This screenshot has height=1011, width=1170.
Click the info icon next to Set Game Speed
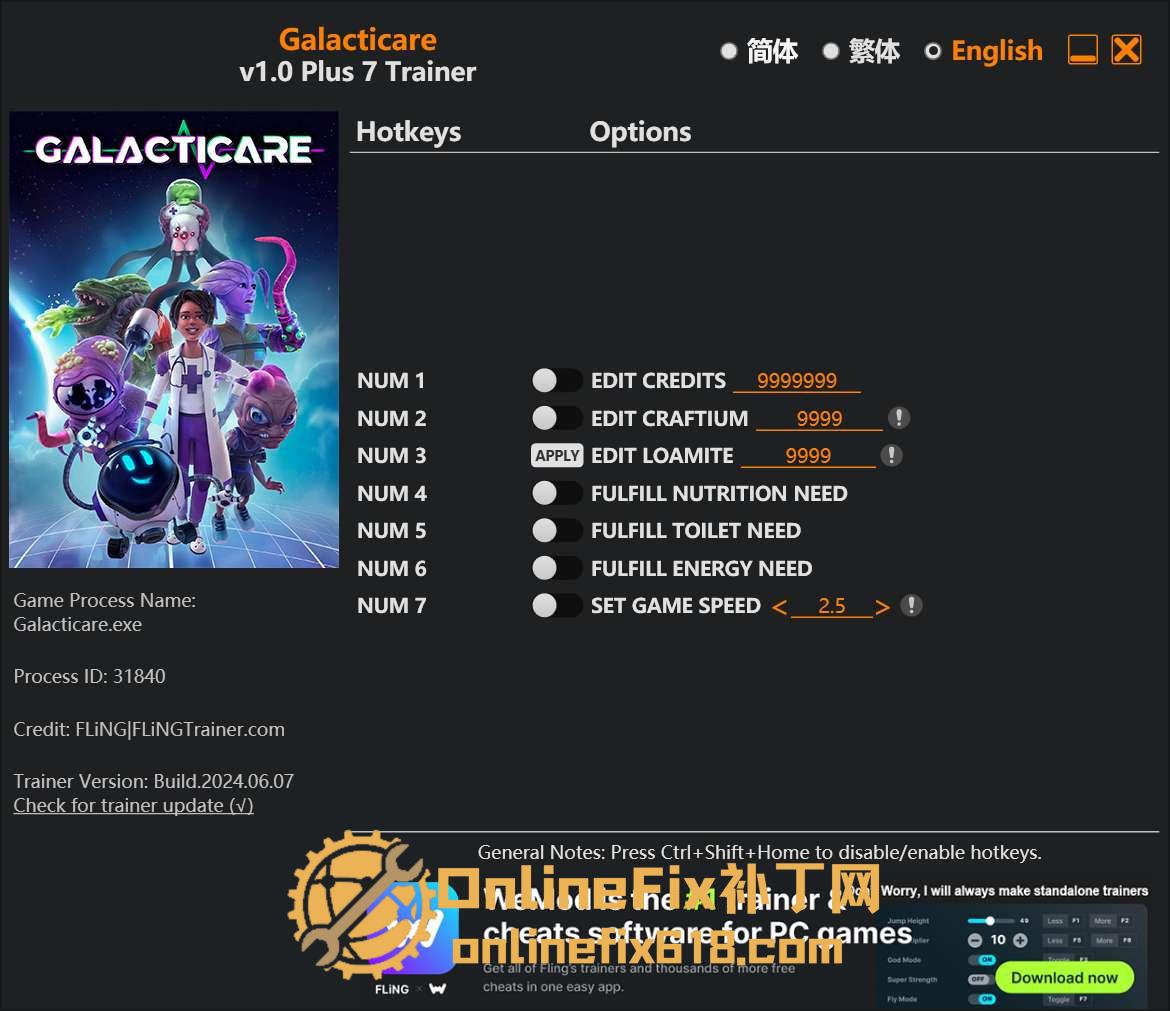point(911,605)
